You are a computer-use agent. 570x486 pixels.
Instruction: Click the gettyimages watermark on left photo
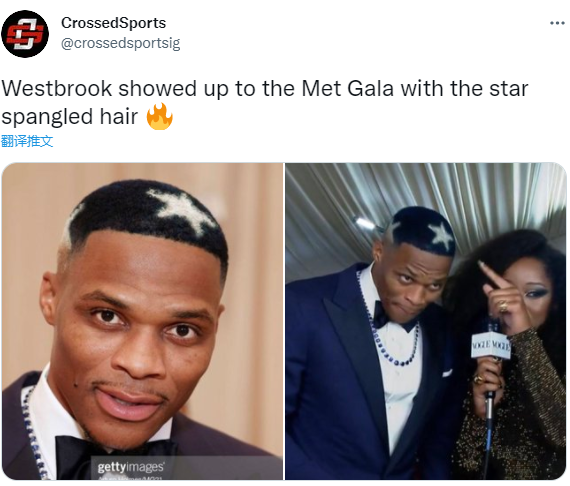(131, 466)
